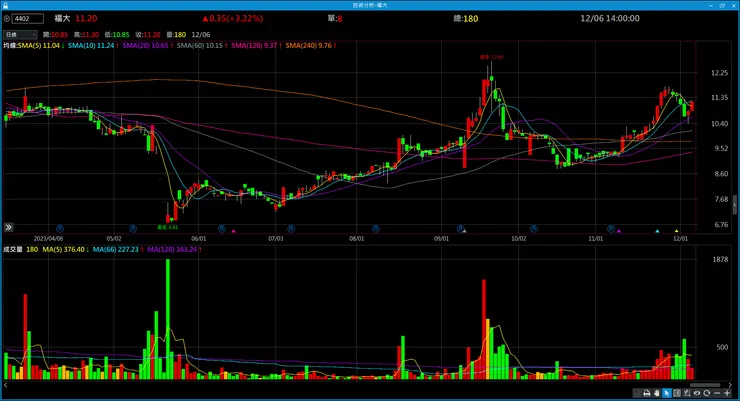740x401 pixels.
Task: Click the white triangle marker after 09/01
Action: (x=464, y=231)
